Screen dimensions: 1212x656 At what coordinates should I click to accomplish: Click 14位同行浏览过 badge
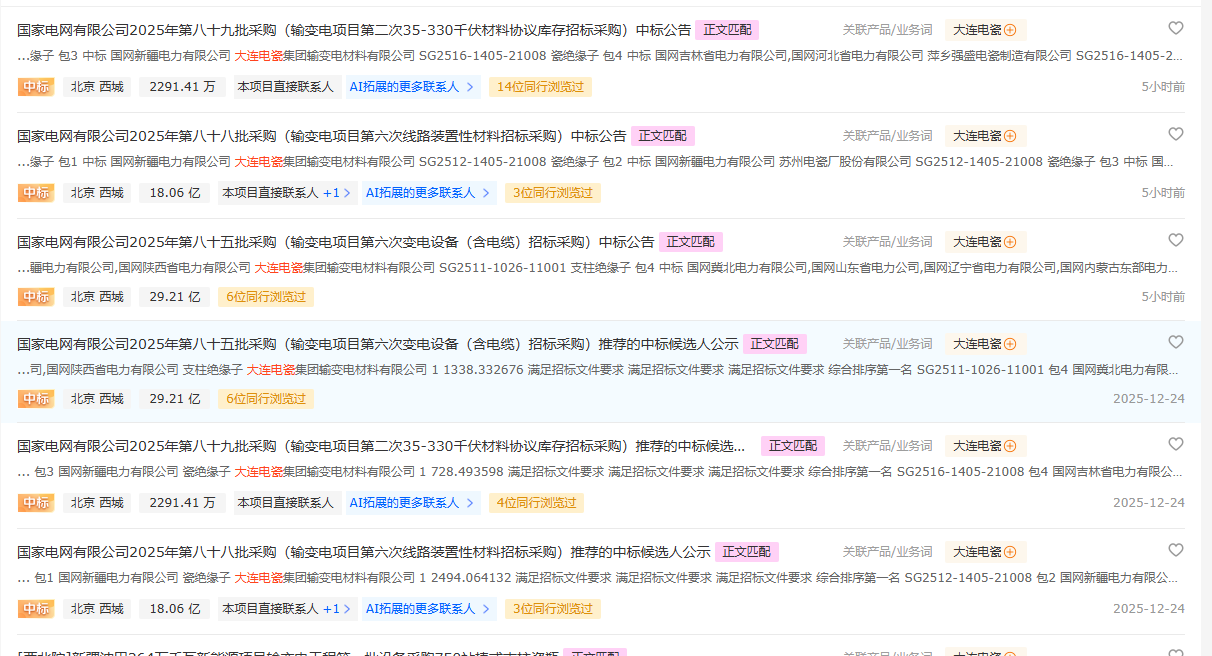point(540,87)
